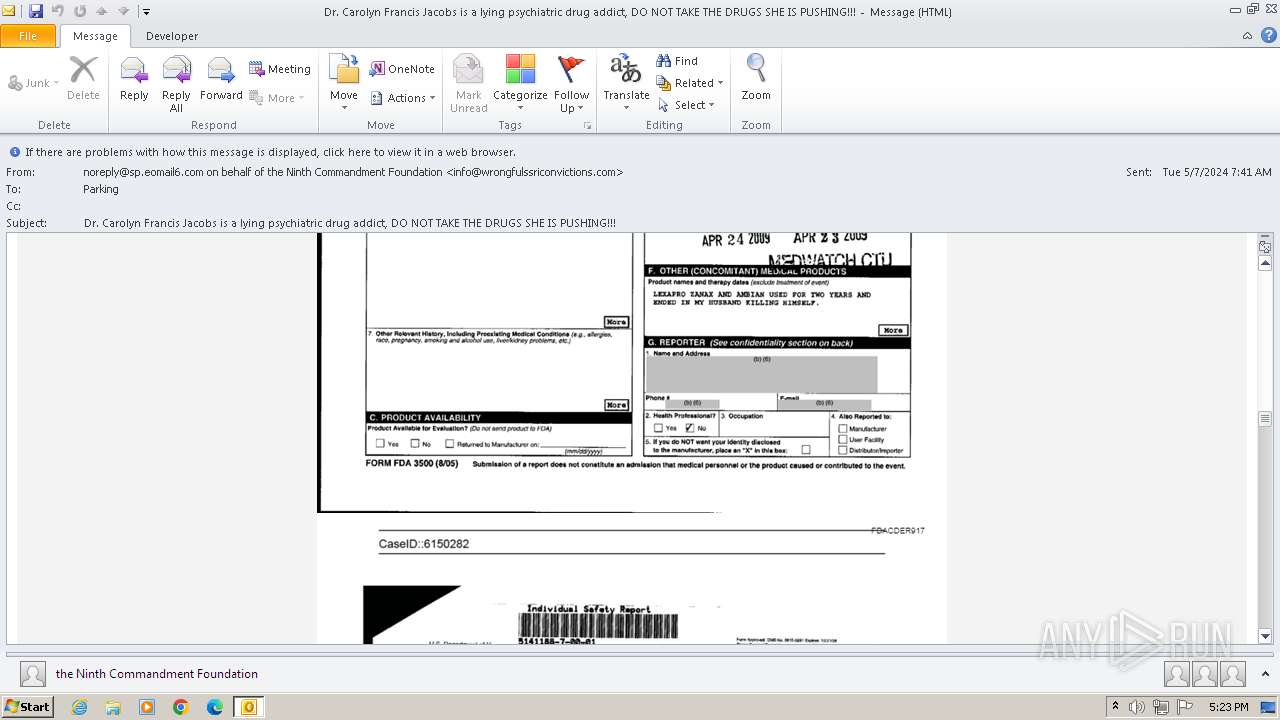Open the Categorize color menu
The height and width of the screenshot is (720, 1280).
[x=520, y=84]
